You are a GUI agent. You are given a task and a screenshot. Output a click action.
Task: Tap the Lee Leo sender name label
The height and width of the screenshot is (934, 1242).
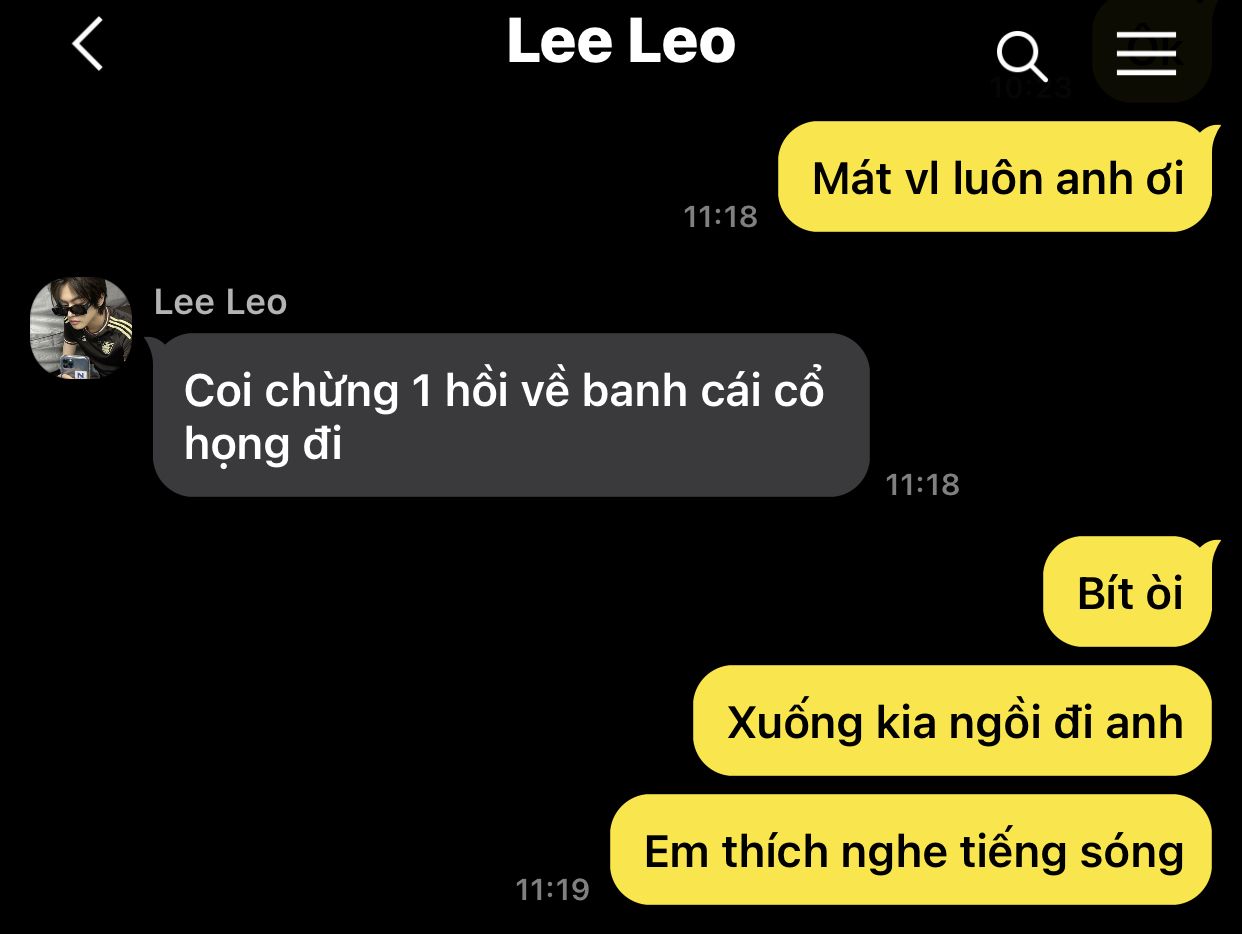click(220, 302)
